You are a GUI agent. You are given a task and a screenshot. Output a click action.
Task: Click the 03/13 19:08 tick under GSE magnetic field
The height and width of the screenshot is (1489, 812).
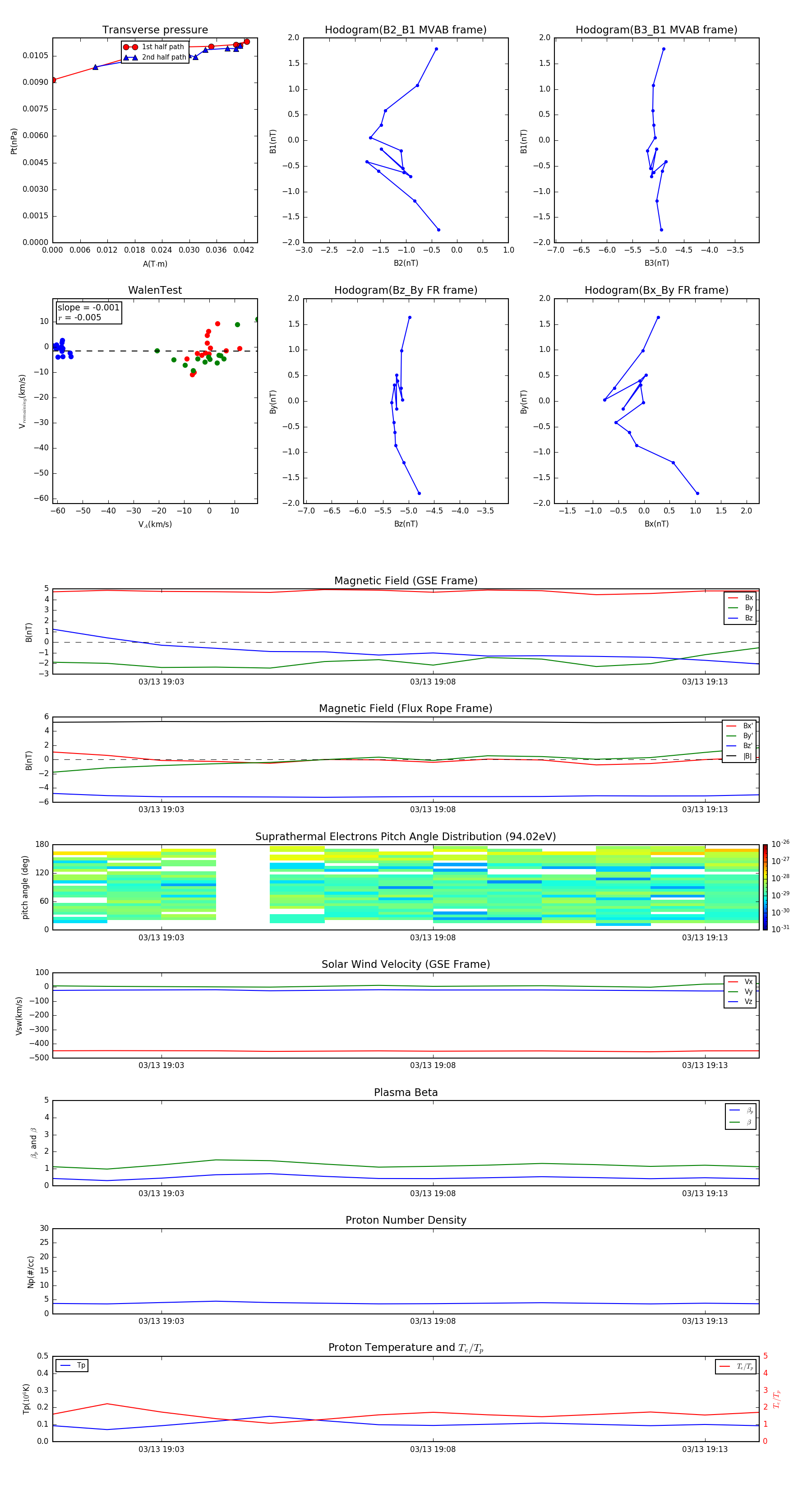click(432, 682)
